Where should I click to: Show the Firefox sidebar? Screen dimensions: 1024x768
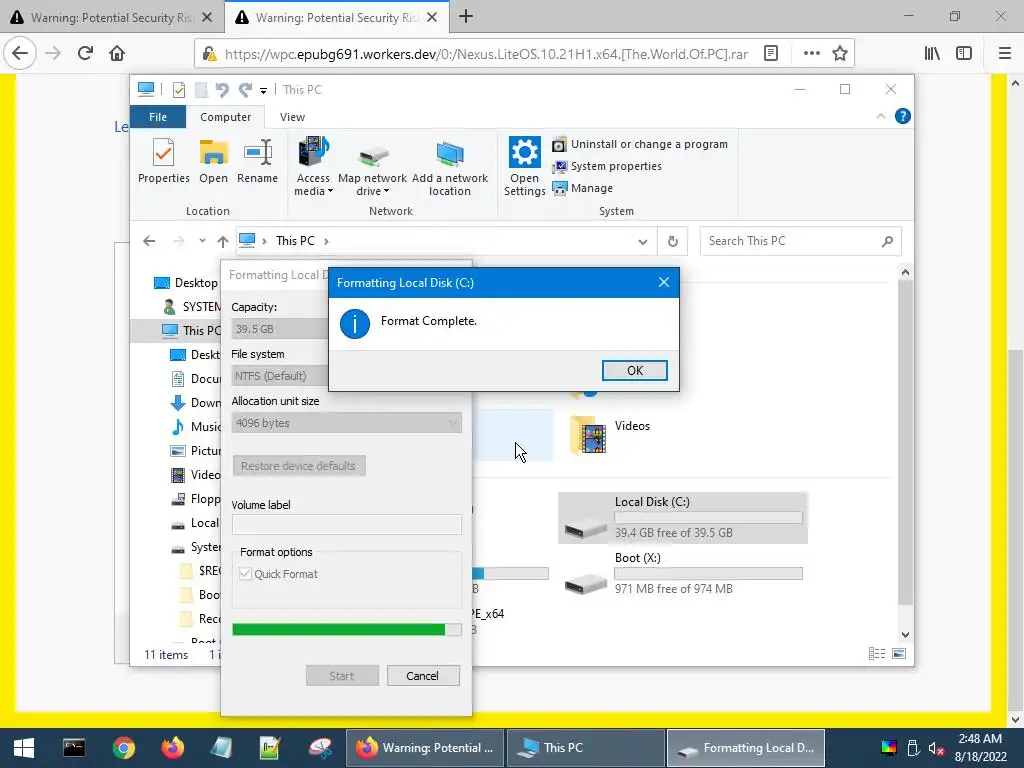[x=964, y=53]
